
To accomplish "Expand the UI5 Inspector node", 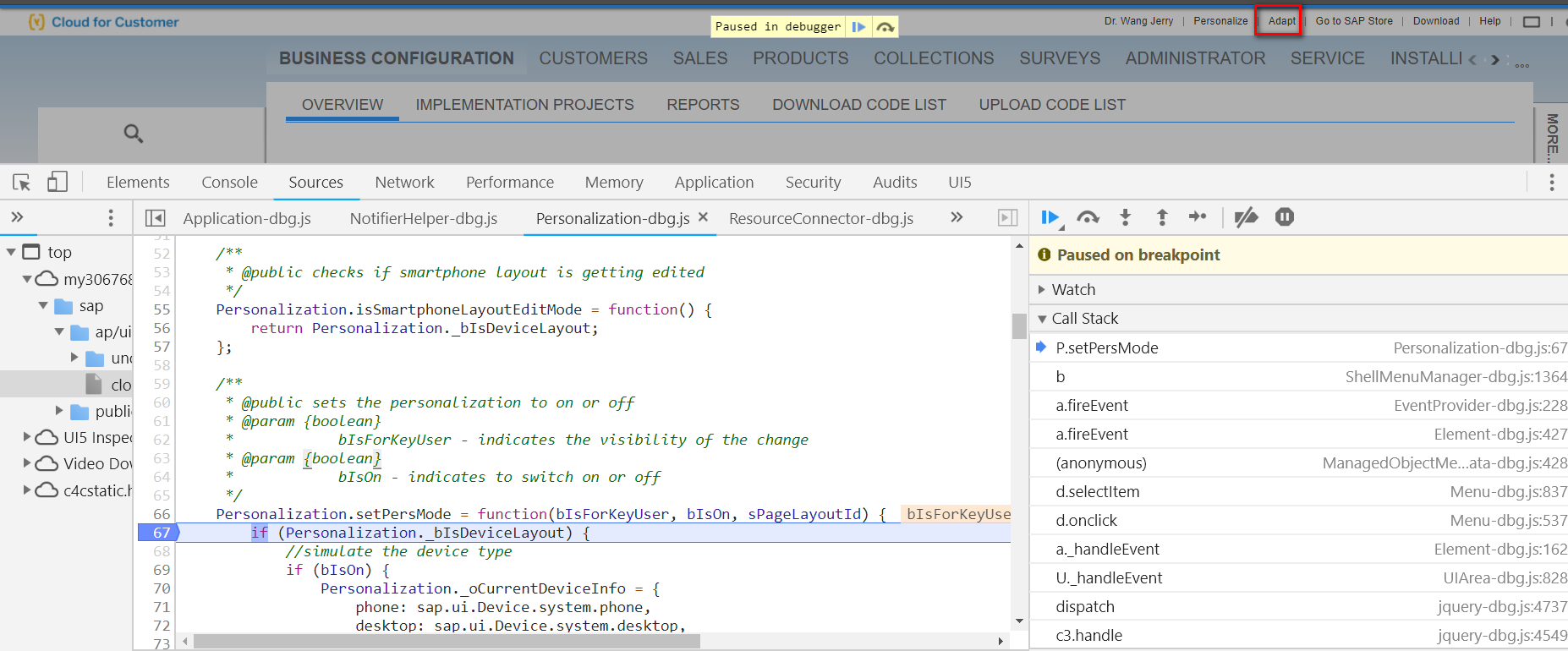I will (27, 437).
